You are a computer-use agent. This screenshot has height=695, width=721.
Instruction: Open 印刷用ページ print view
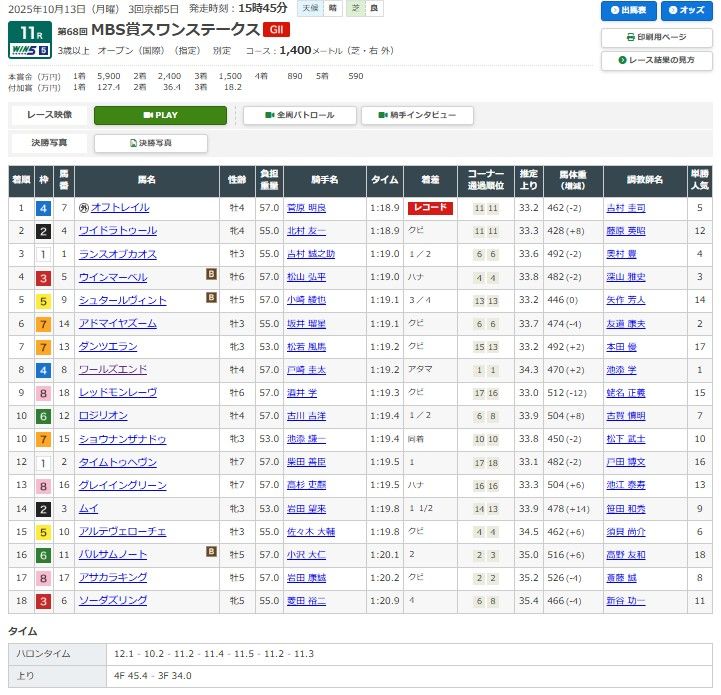657,37
